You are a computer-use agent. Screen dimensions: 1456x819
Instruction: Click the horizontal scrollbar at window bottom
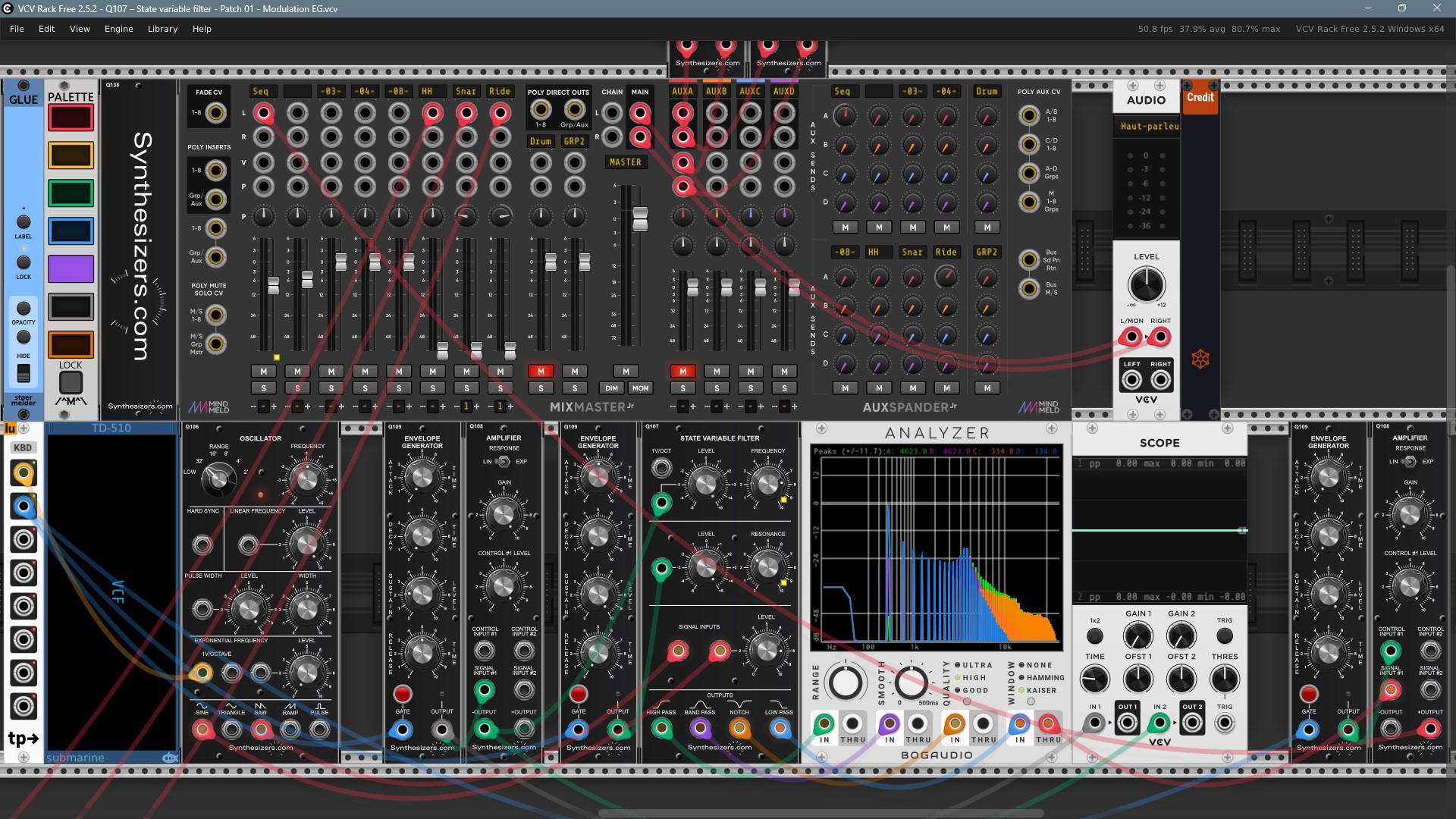(821, 813)
